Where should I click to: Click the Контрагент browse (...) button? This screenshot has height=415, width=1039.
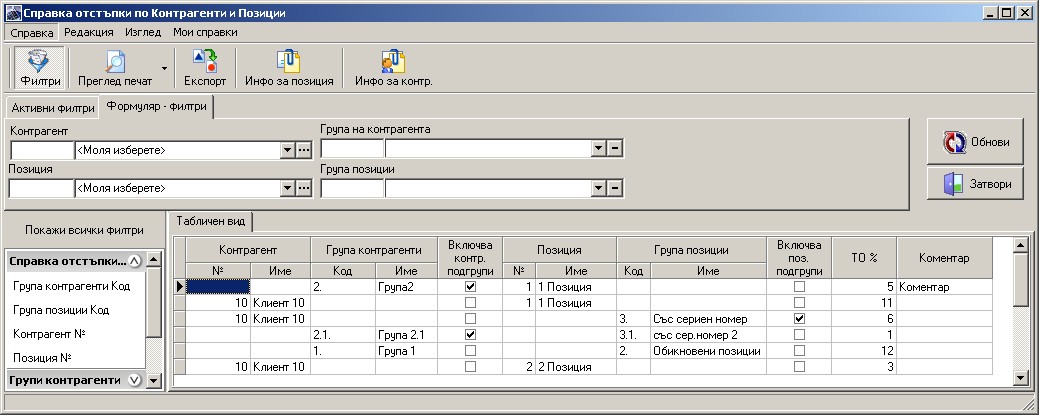tap(303, 150)
